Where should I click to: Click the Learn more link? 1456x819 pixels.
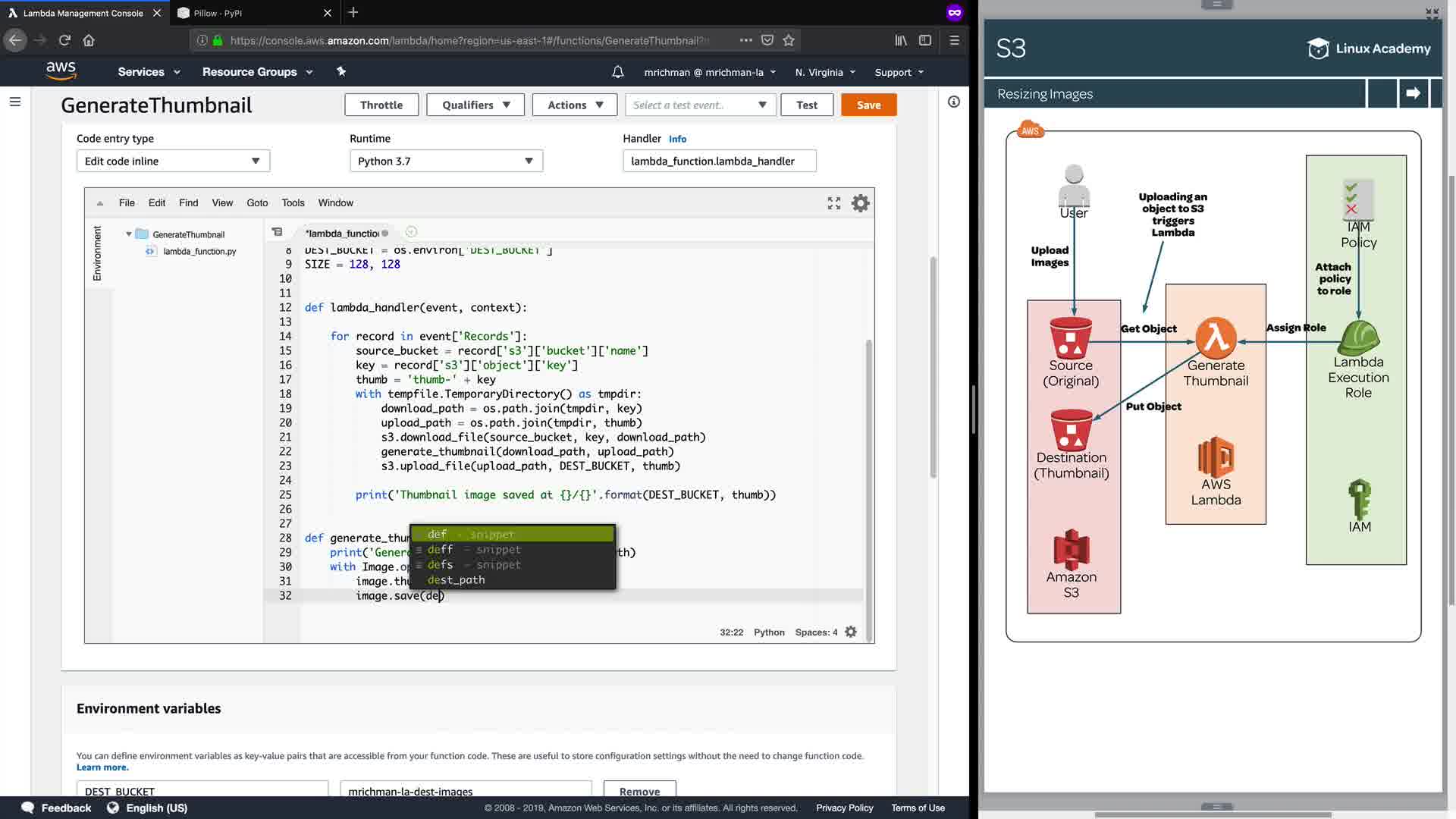(x=102, y=767)
